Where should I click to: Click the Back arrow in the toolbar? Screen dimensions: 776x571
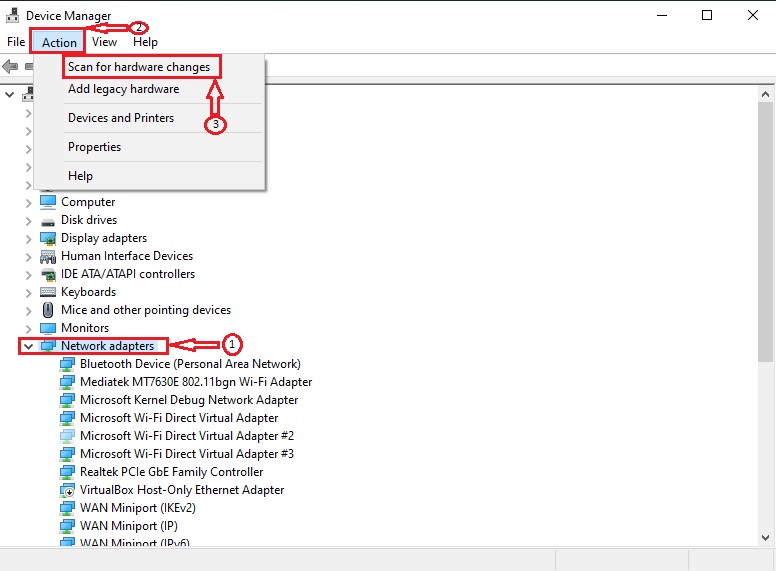tap(10, 66)
